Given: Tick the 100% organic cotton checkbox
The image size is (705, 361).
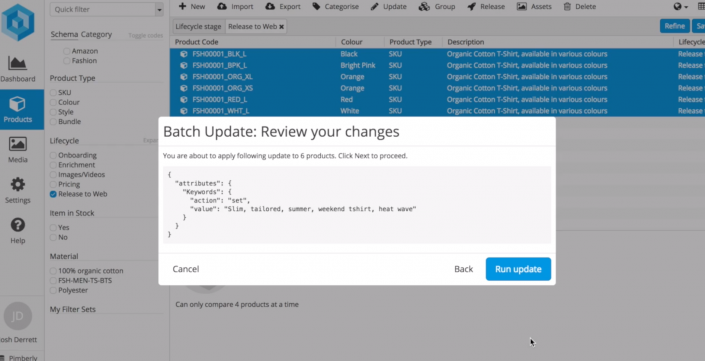Looking at the screenshot, I should click(53, 271).
